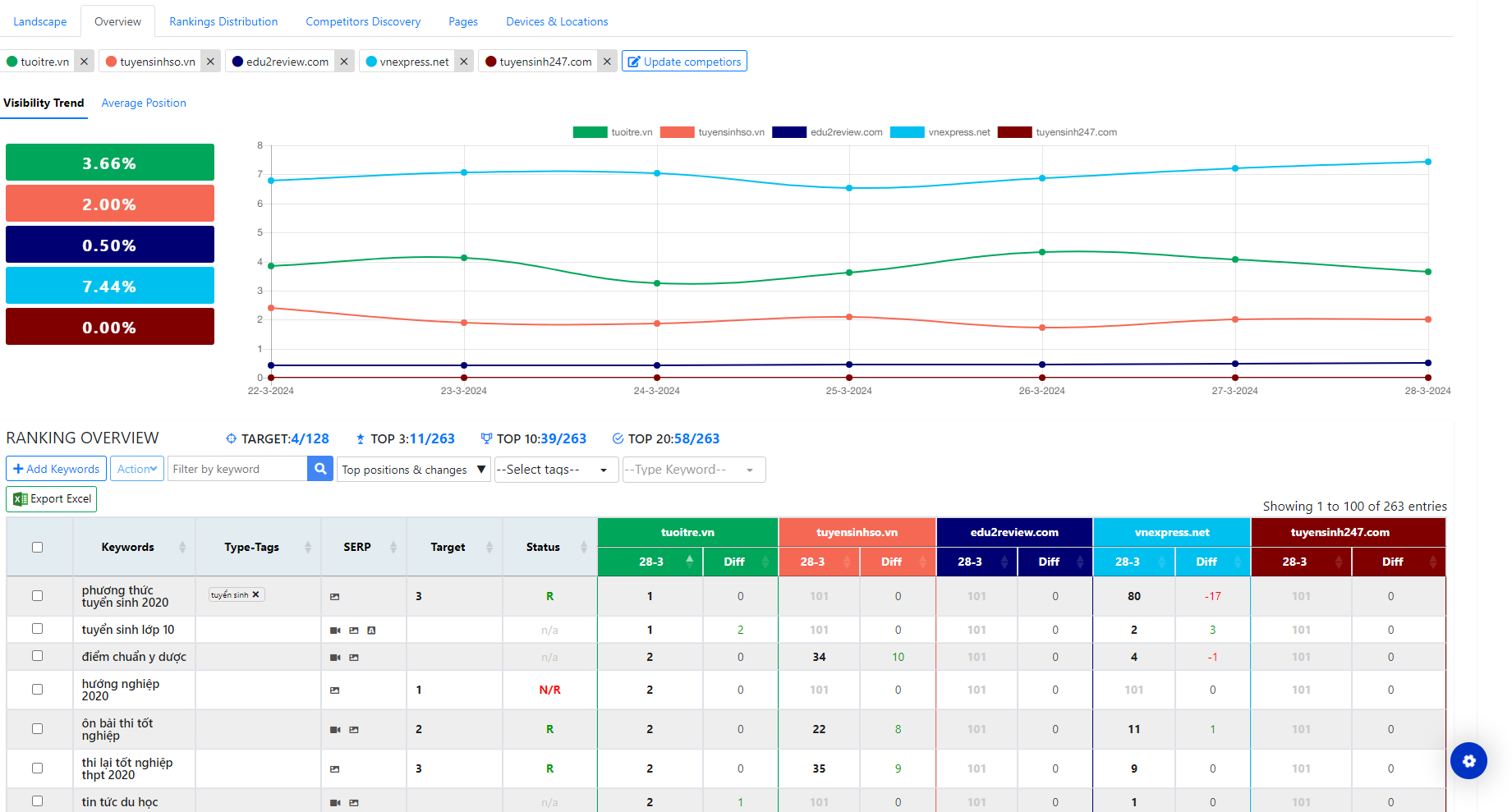Click the image SERP icon for phương thức tuyển sinh 2020

(x=334, y=597)
